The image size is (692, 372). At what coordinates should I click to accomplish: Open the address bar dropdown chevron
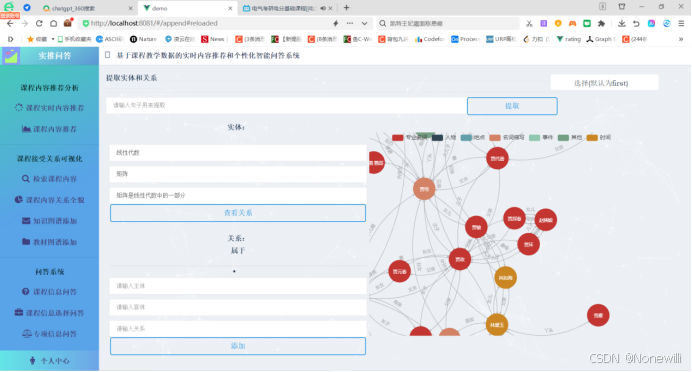click(x=364, y=23)
